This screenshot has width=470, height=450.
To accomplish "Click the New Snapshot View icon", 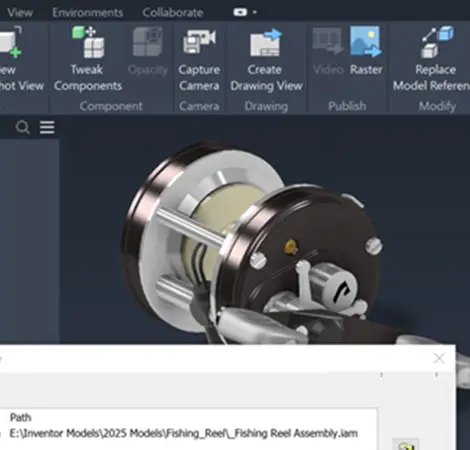I will point(10,42).
